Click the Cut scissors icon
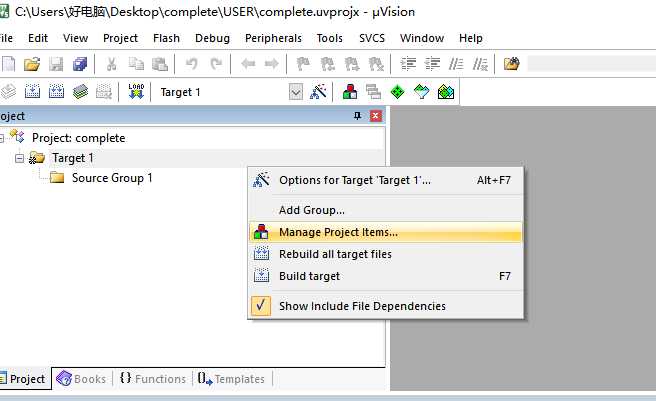The width and height of the screenshot is (656, 401). (111, 64)
